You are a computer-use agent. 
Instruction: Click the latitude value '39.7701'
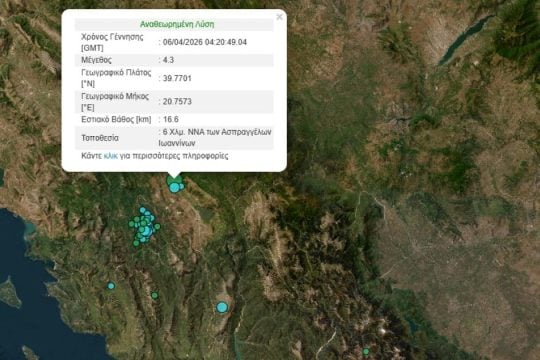(x=177, y=79)
